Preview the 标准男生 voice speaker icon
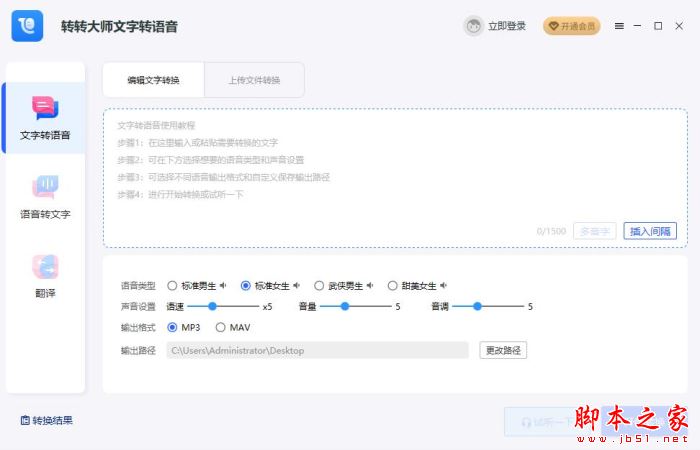Screen dimensions: 700x450 coord(223,285)
